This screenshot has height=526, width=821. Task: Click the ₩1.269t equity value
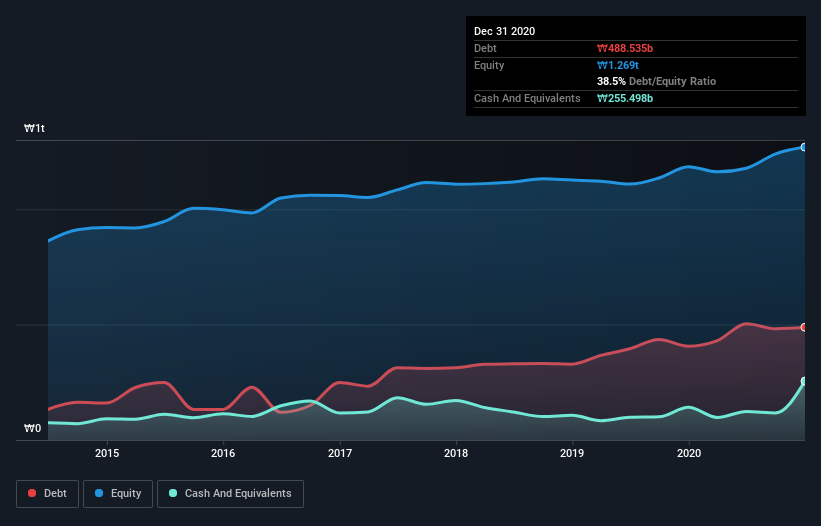pos(618,65)
